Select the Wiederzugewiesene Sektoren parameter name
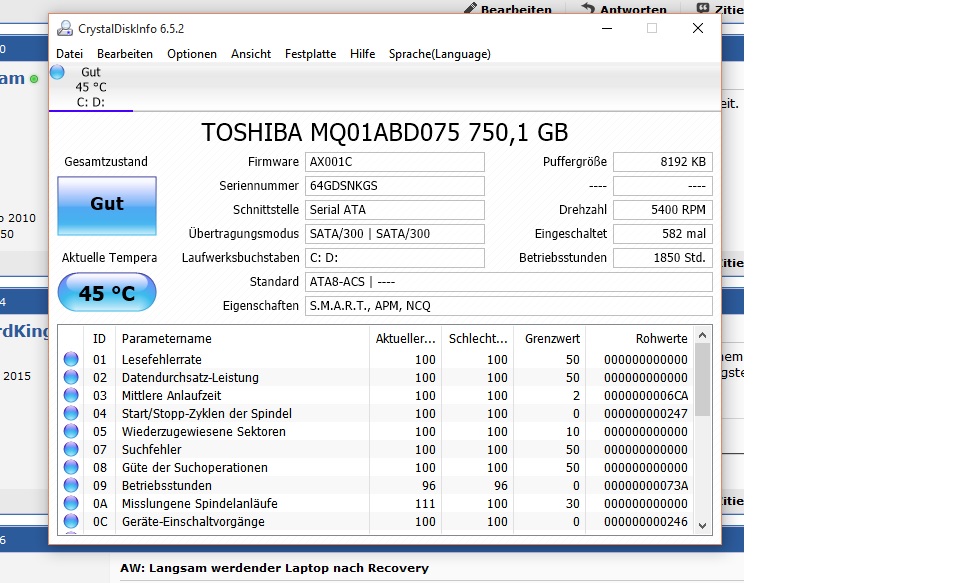 coord(204,432)
